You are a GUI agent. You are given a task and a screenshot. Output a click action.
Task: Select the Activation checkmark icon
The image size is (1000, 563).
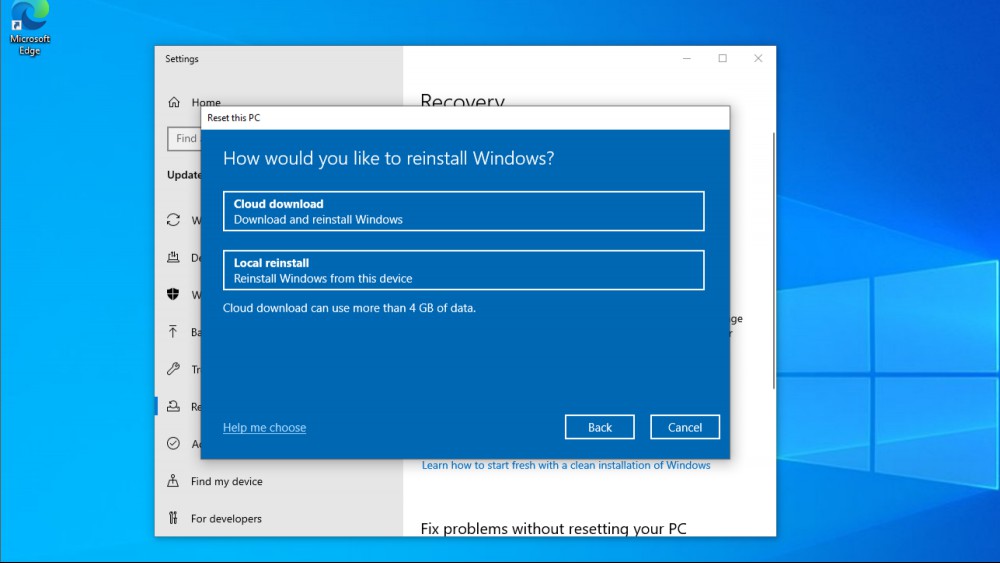click(x=173, y=443)
